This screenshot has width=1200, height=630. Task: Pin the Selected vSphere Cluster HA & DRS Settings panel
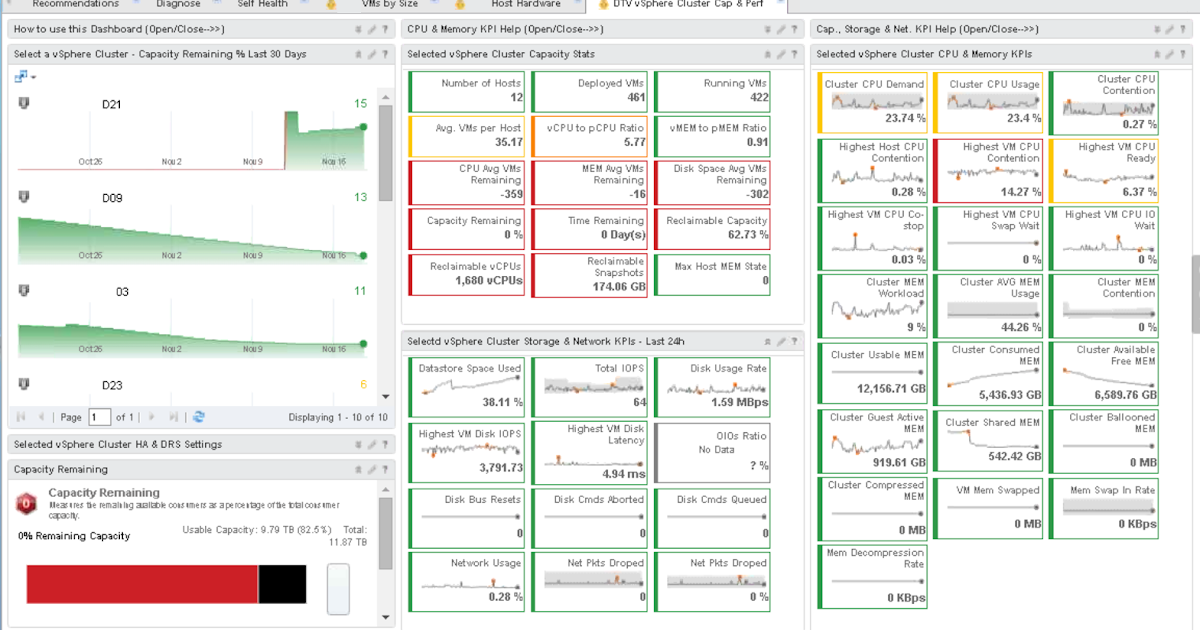358,444
